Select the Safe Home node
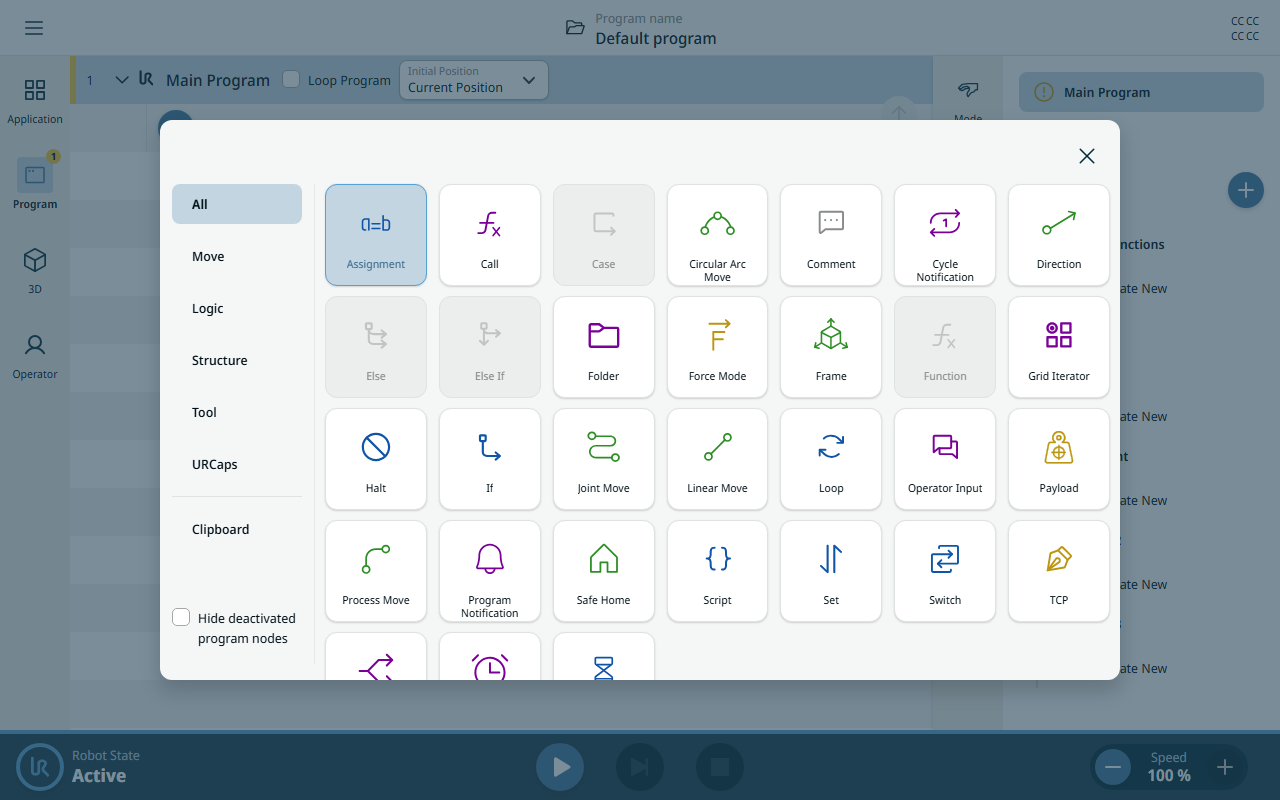Viewport: 1280px width, 800px height. click(604, 571)
